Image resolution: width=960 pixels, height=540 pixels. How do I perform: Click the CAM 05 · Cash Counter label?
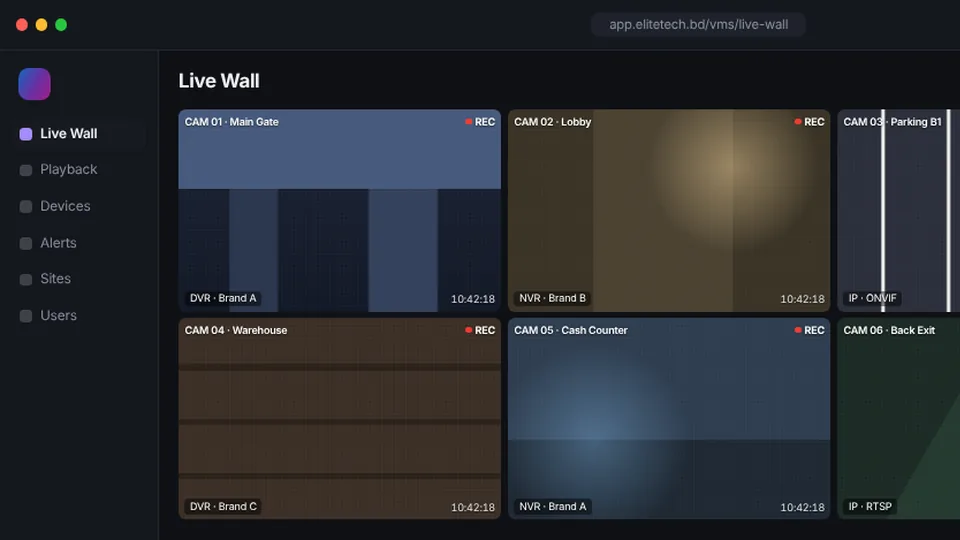point(571,330)
